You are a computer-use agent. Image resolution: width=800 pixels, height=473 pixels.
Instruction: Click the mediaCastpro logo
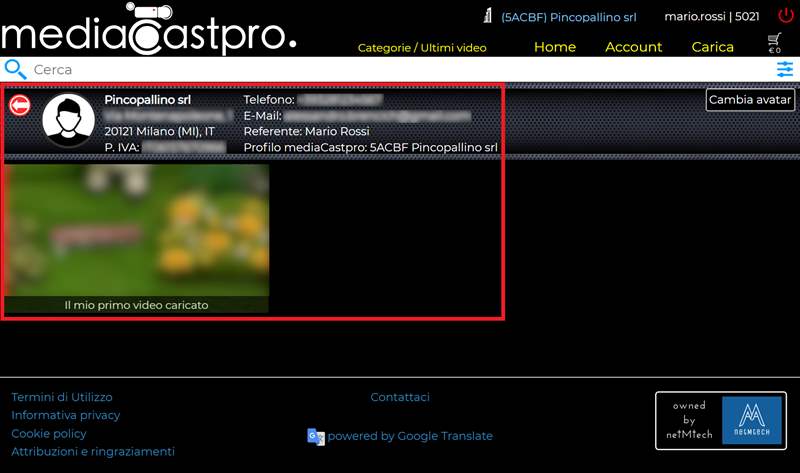coord(148,30)
